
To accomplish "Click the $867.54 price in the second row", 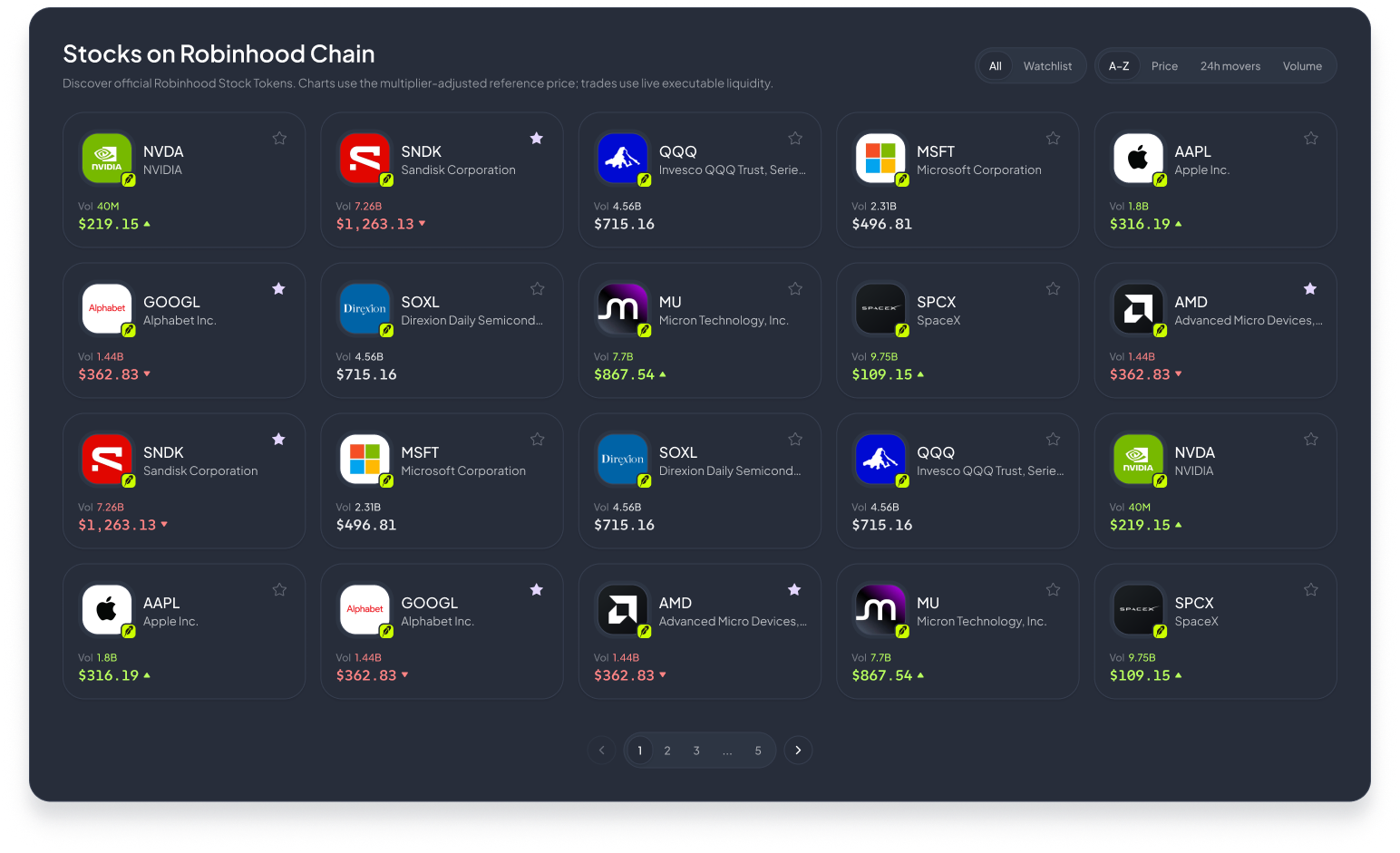I will pos(624,374).
